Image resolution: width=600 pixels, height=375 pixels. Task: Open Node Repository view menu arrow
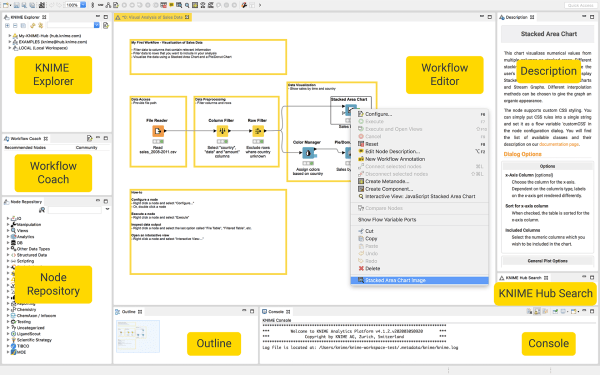108,209
